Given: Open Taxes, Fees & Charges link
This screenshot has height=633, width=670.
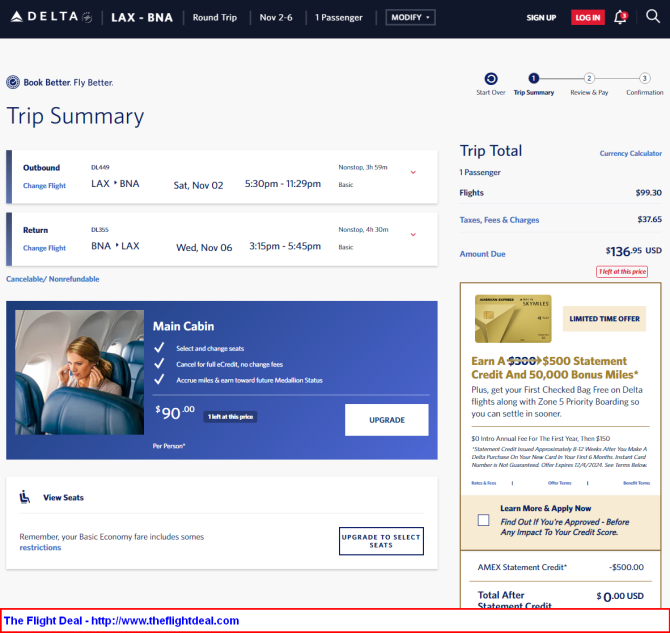Looking at the screenshot, I should click(x=499, y=220).
